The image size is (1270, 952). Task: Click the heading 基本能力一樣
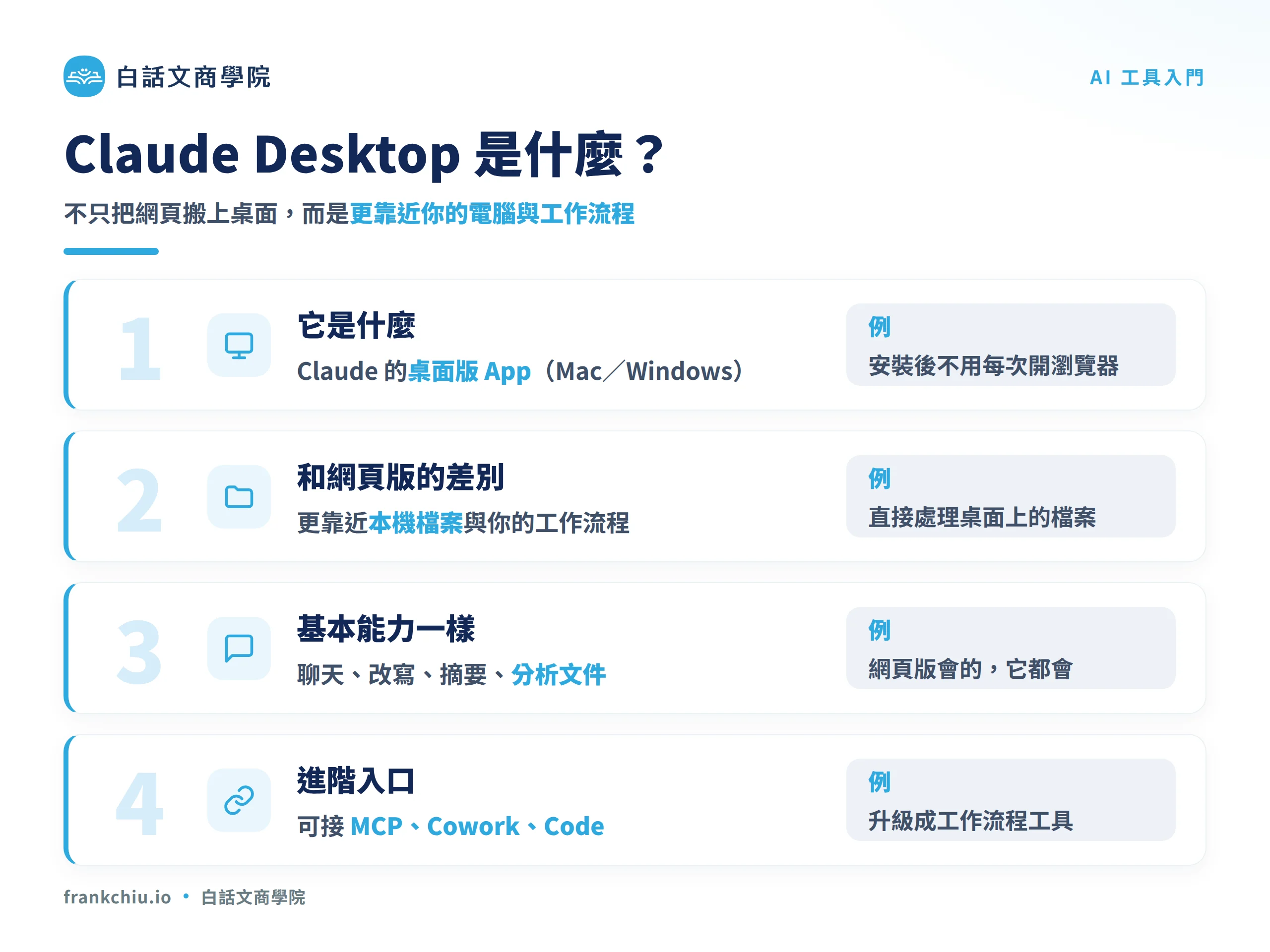[386, 629]
